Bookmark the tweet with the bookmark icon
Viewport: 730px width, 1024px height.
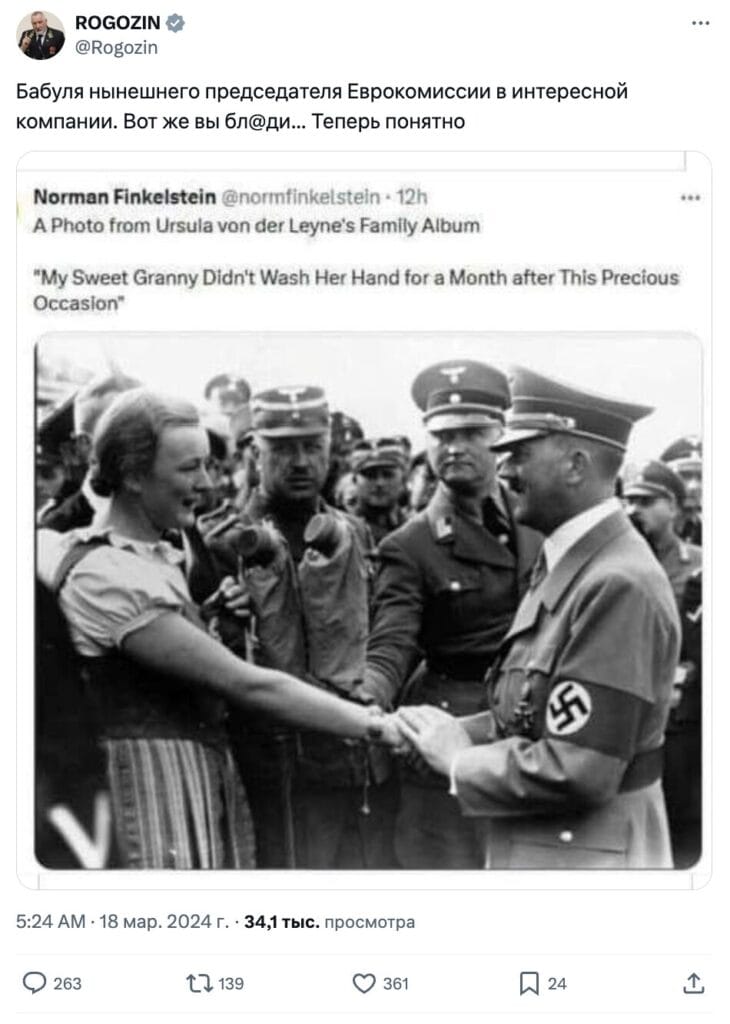(x=528, y=984)
